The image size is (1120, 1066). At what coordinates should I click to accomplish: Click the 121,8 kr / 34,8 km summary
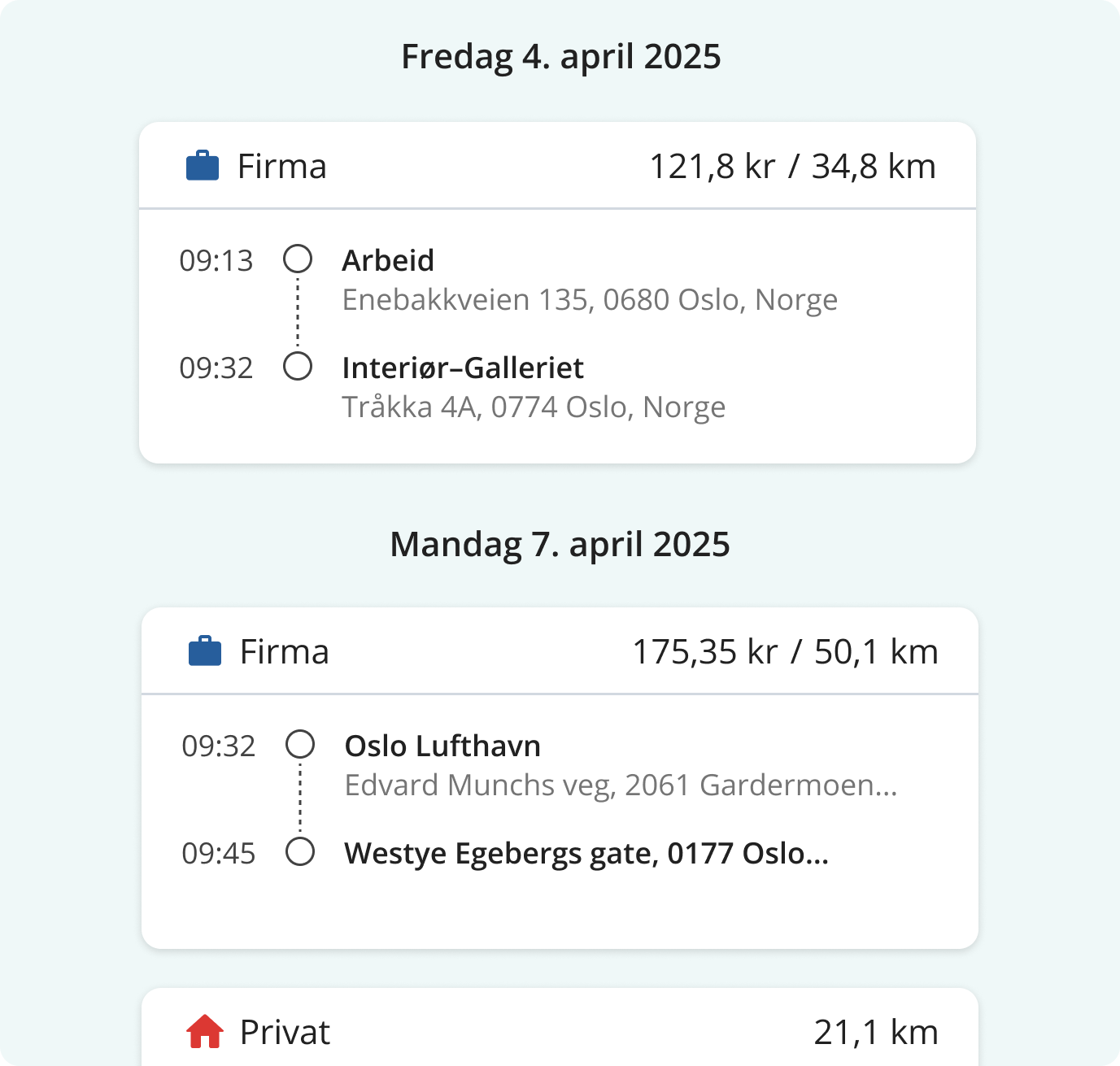tap(792, 167)
